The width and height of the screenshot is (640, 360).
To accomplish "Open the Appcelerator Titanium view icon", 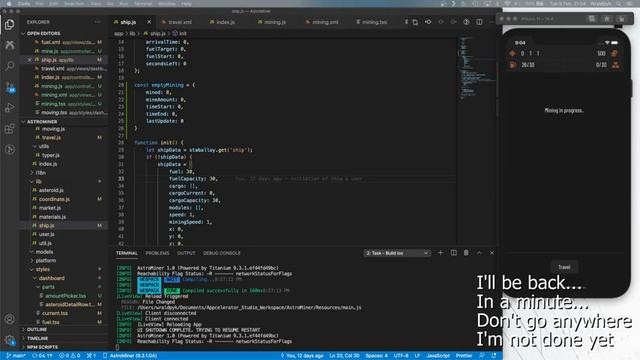I will [x=9, y=45].
